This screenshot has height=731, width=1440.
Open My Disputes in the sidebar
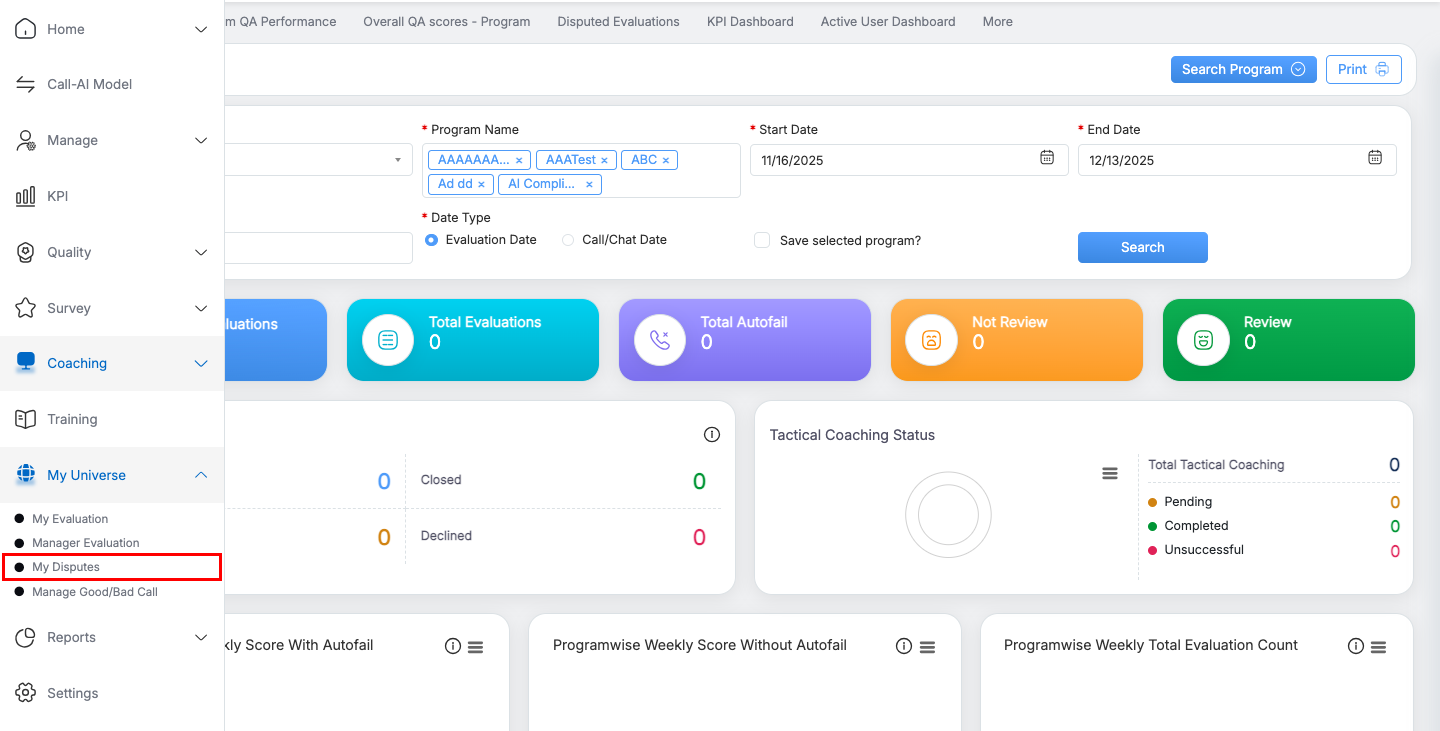point(66,567)
